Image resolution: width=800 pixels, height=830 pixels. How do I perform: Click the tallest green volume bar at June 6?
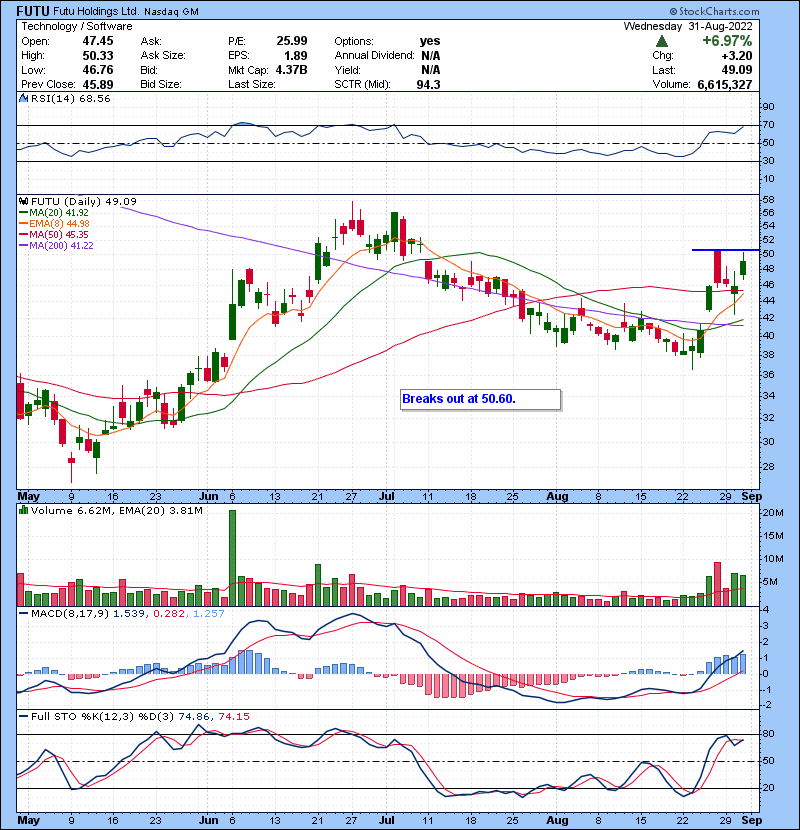click(232, 558)
